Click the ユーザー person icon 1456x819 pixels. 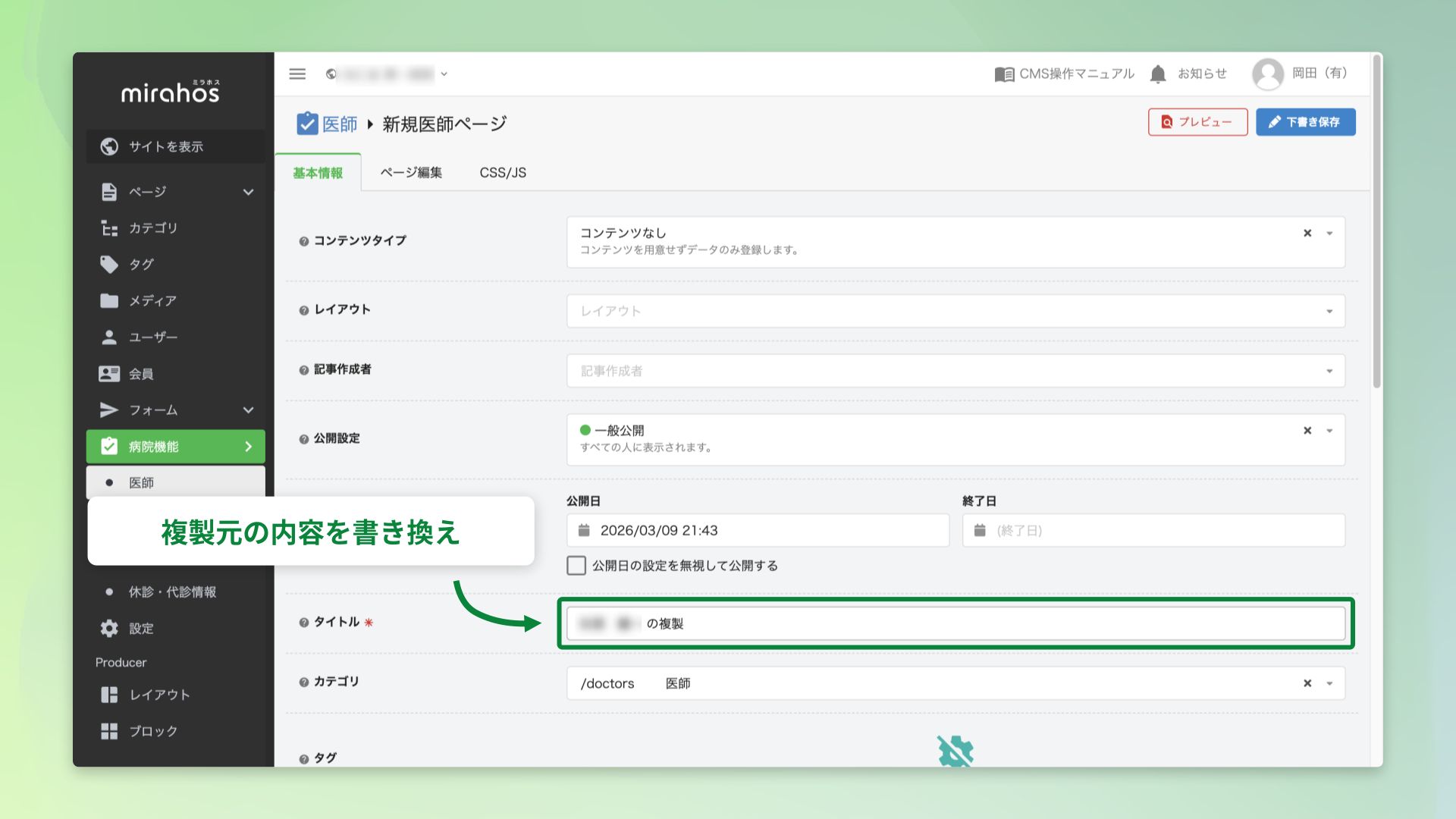109,337
